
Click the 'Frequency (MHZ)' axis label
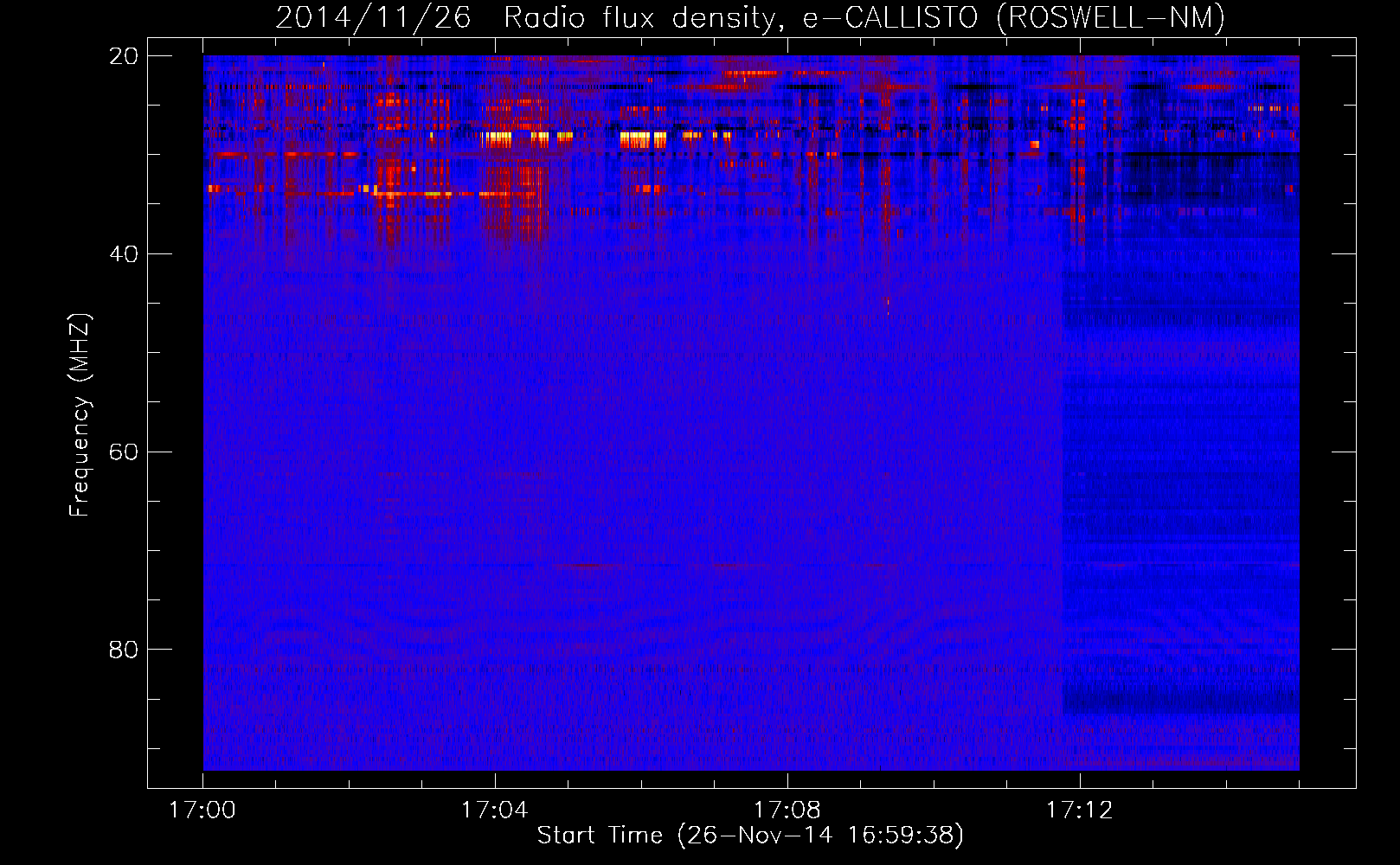80,414
